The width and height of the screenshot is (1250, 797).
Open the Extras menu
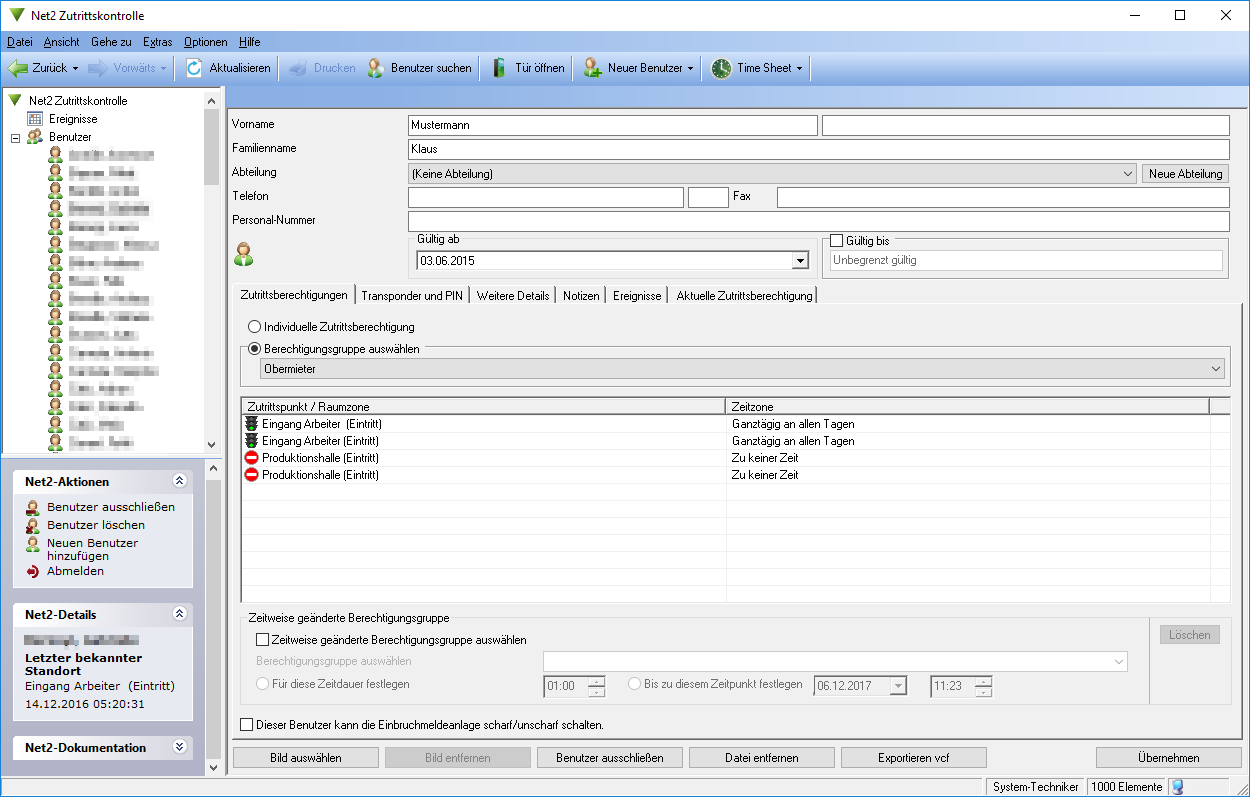(157, 42)
